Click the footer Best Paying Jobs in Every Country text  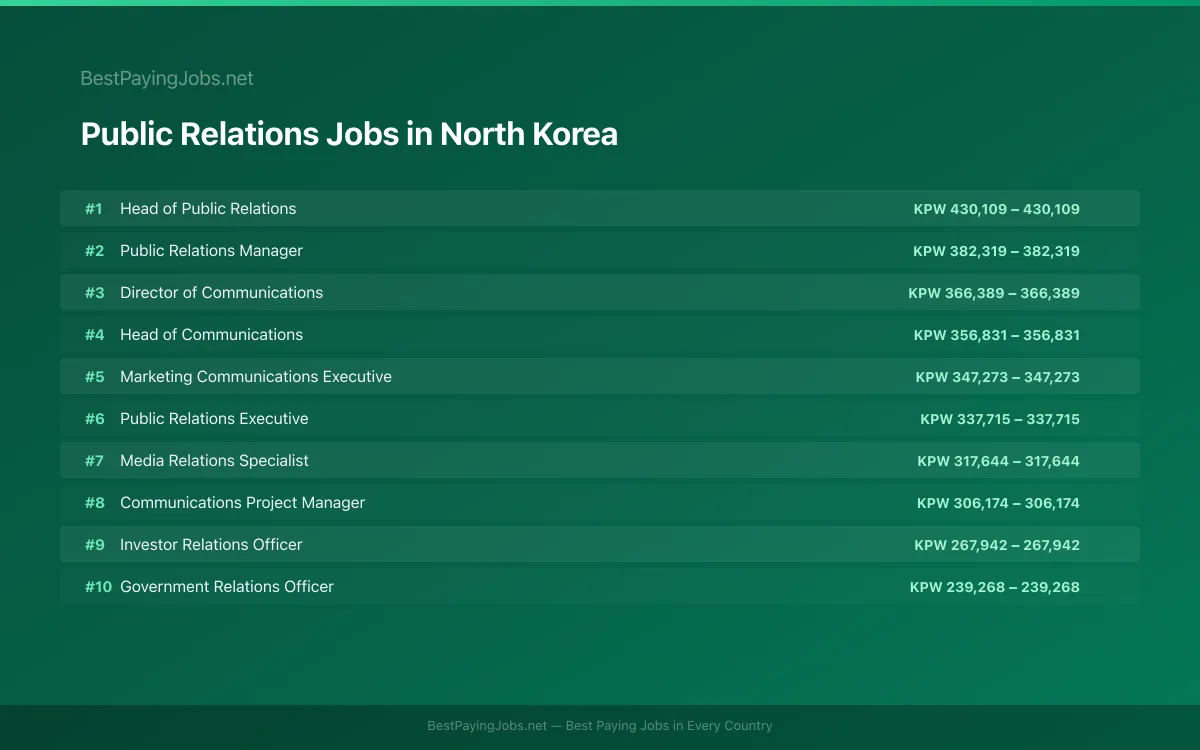click(x=669, y=726)
